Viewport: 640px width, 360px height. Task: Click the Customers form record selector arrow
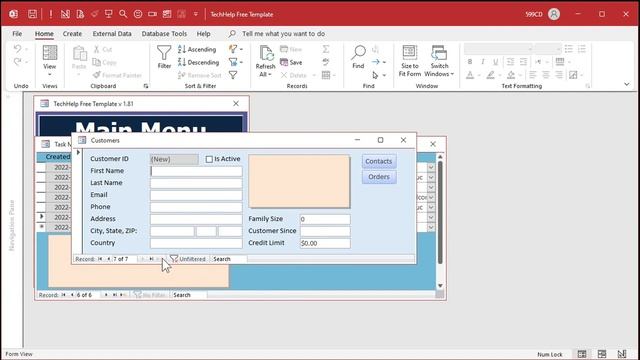pyautogui.click(x=78, y=152)
